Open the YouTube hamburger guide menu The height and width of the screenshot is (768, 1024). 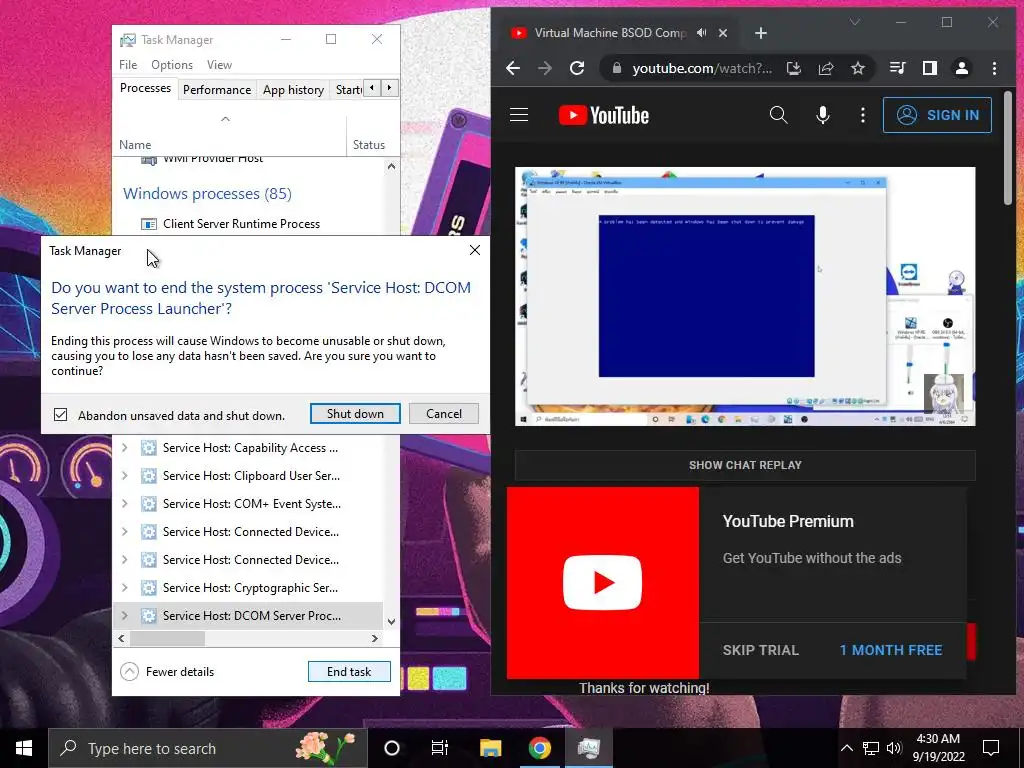(519, 116)
